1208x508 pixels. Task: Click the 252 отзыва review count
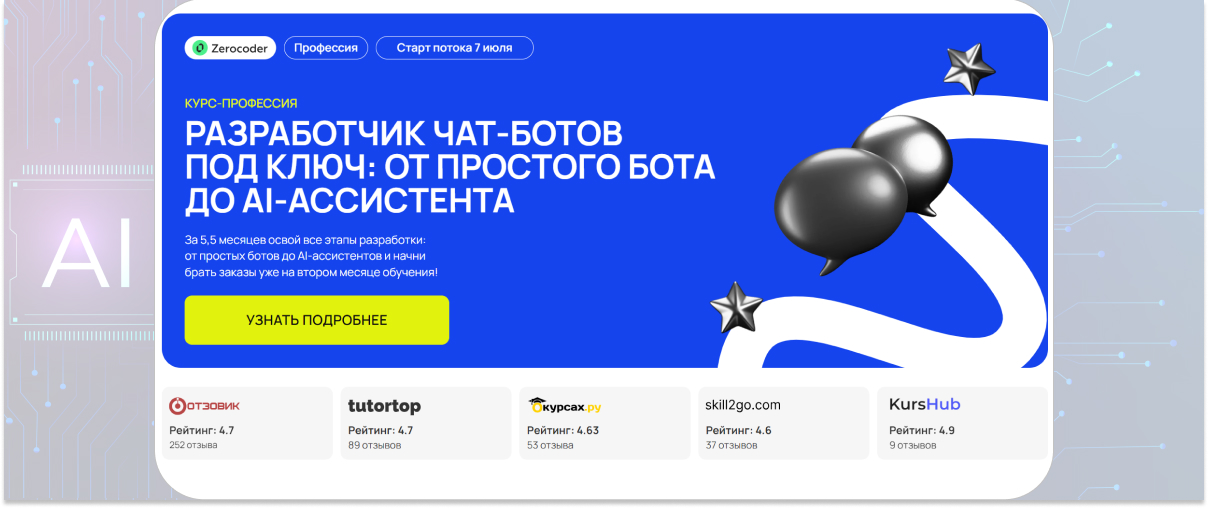(x=193, y=445)
